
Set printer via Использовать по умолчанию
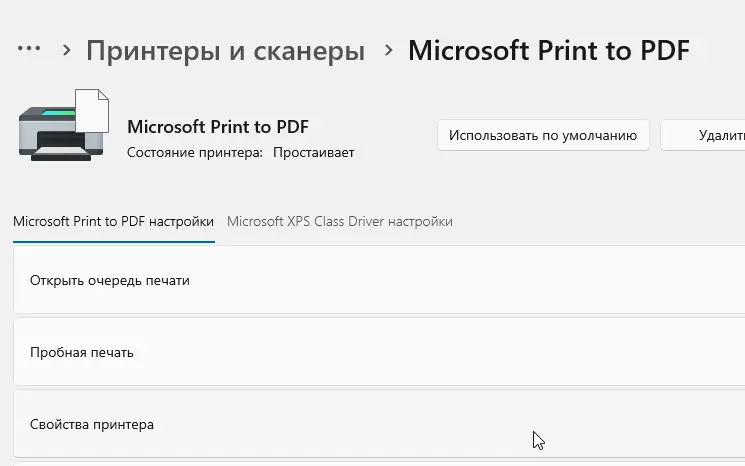(543, 135)
